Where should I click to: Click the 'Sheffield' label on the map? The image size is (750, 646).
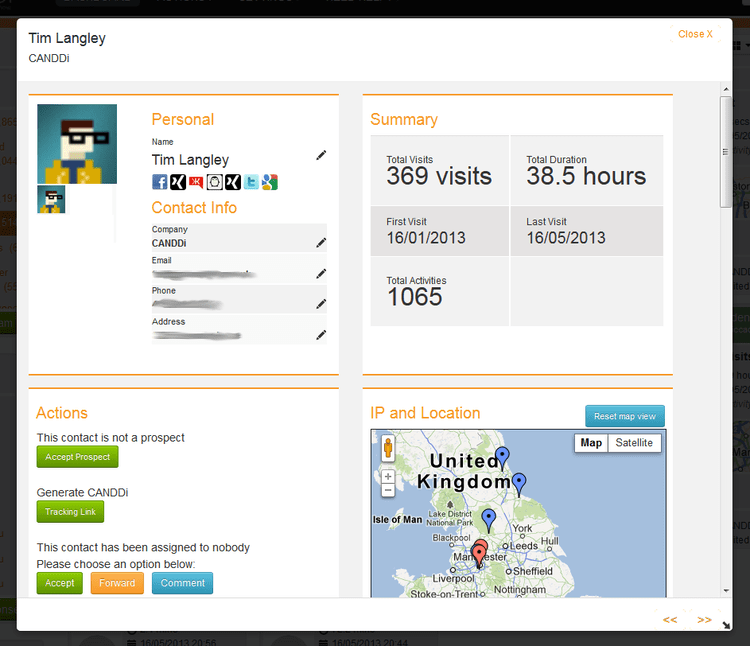pos(532,571)
